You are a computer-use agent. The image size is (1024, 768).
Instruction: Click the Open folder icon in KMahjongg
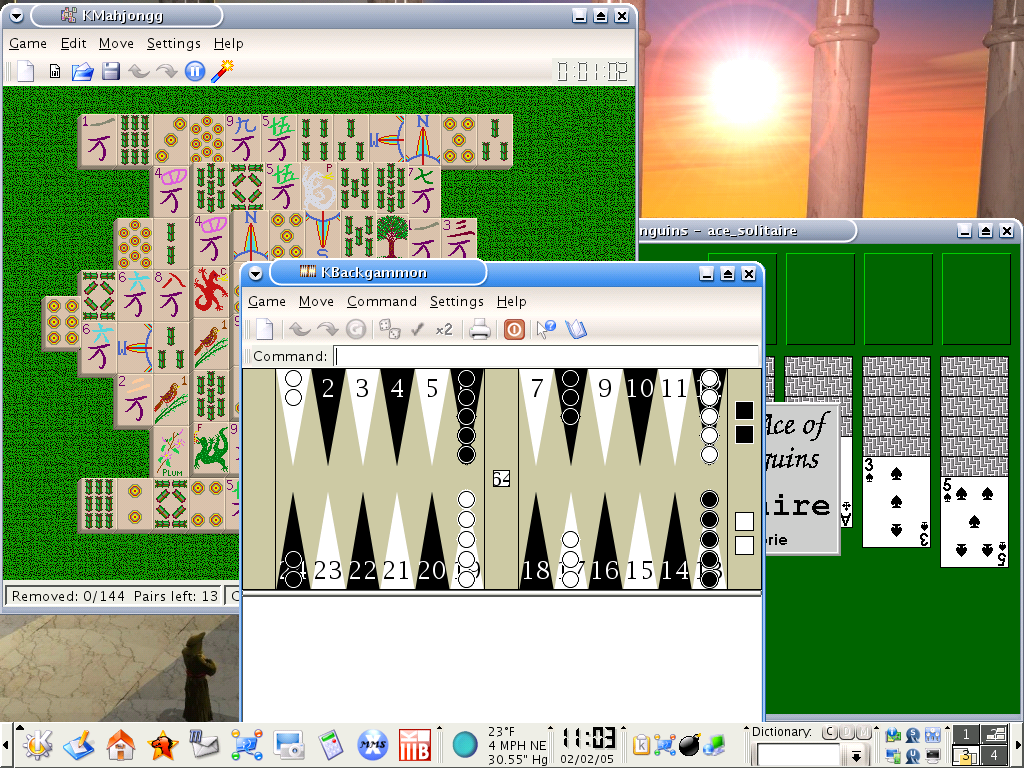pos(82,71)
